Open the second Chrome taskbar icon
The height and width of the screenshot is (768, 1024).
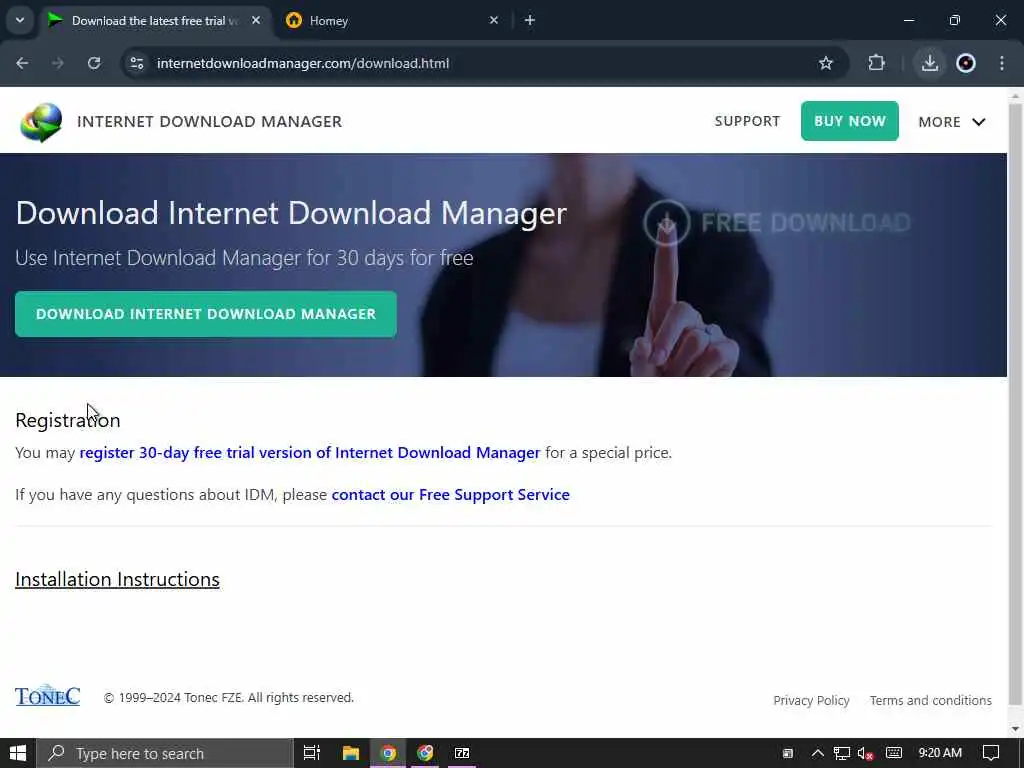425,753
